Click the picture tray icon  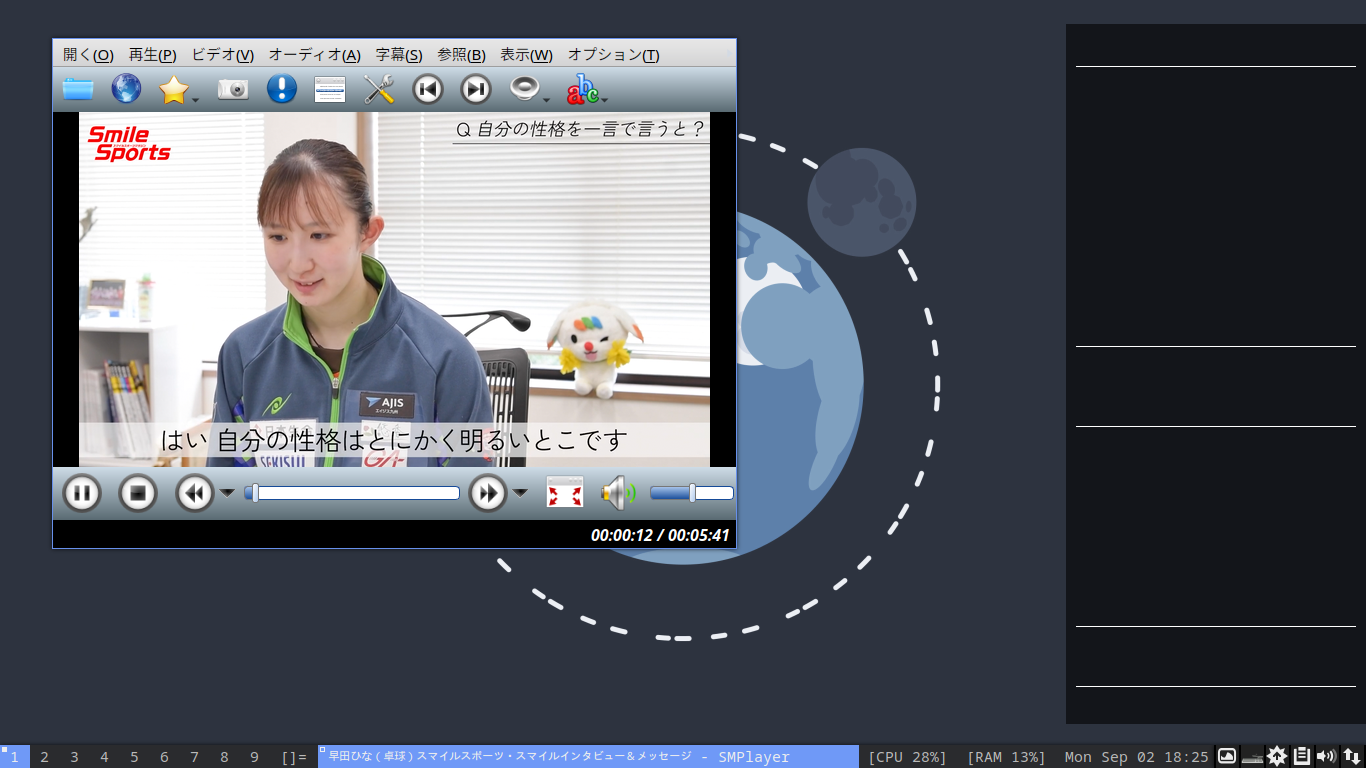pyautogui.click(x=1227, y=756)
